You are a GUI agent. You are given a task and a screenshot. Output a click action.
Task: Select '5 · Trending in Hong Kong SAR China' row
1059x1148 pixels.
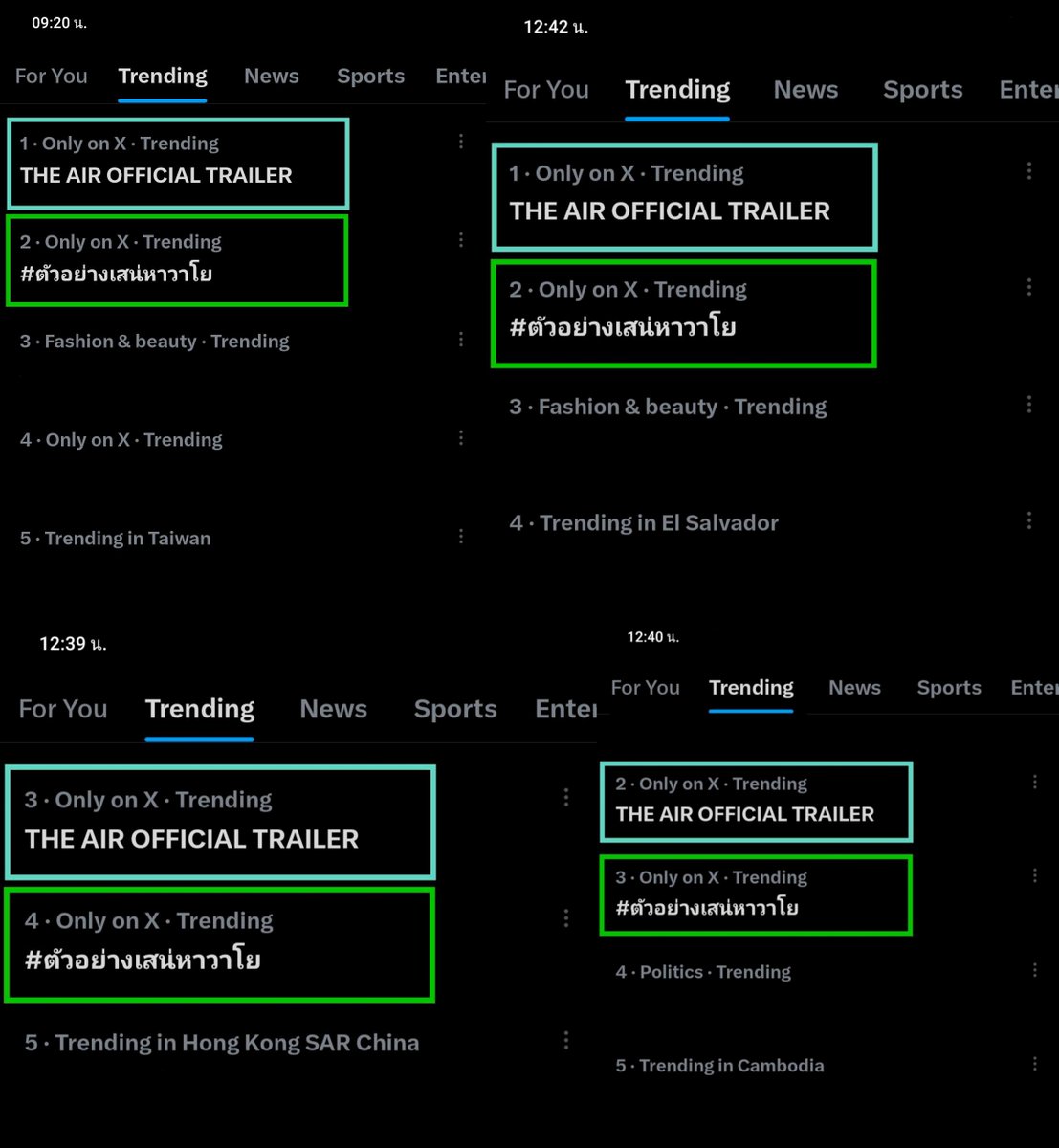pos(222,1043)
